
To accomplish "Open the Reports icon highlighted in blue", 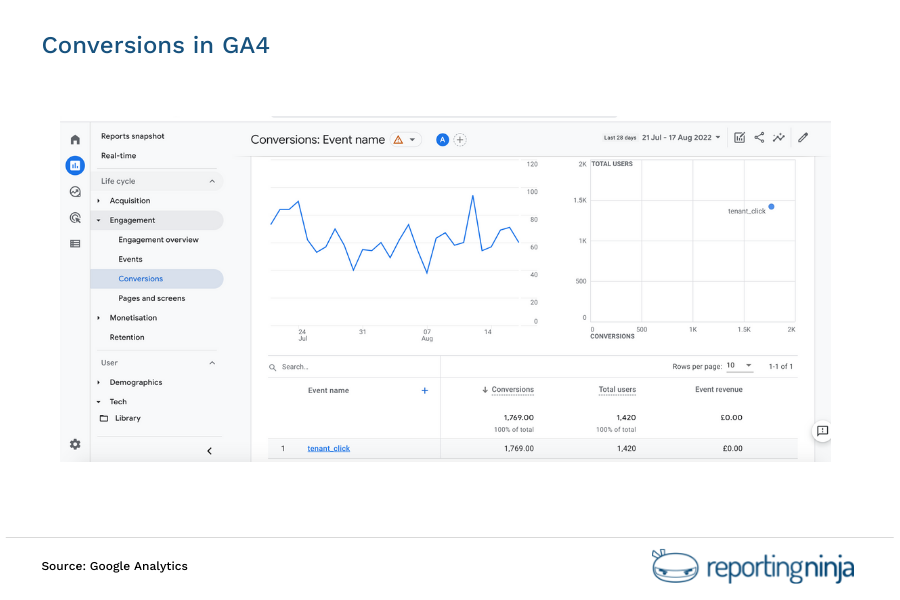I will tap(75, 165).
